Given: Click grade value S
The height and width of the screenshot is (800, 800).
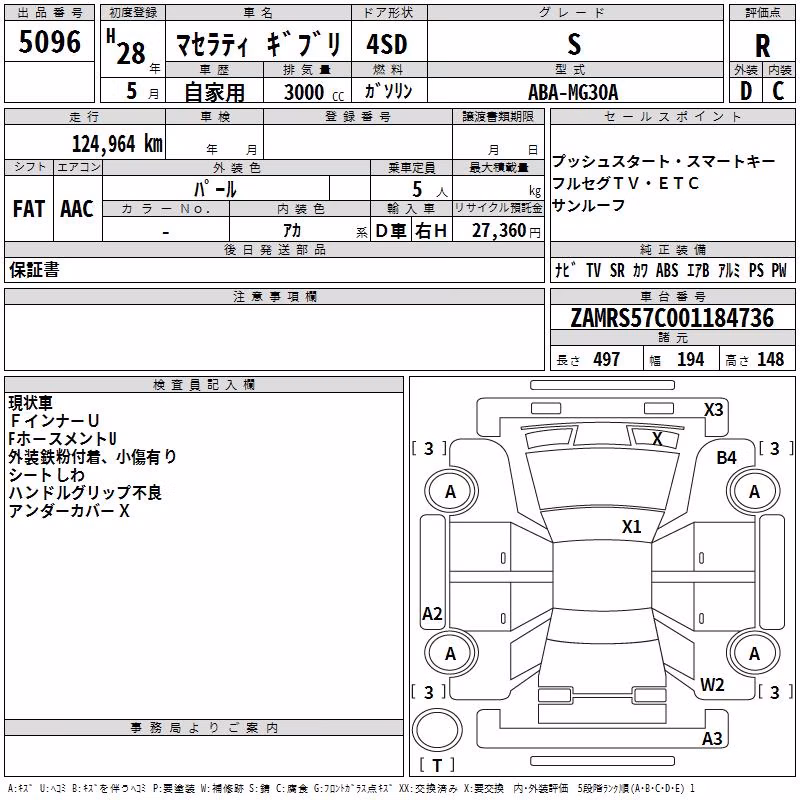Looking at the screenshot, I should tap(574, 44).
